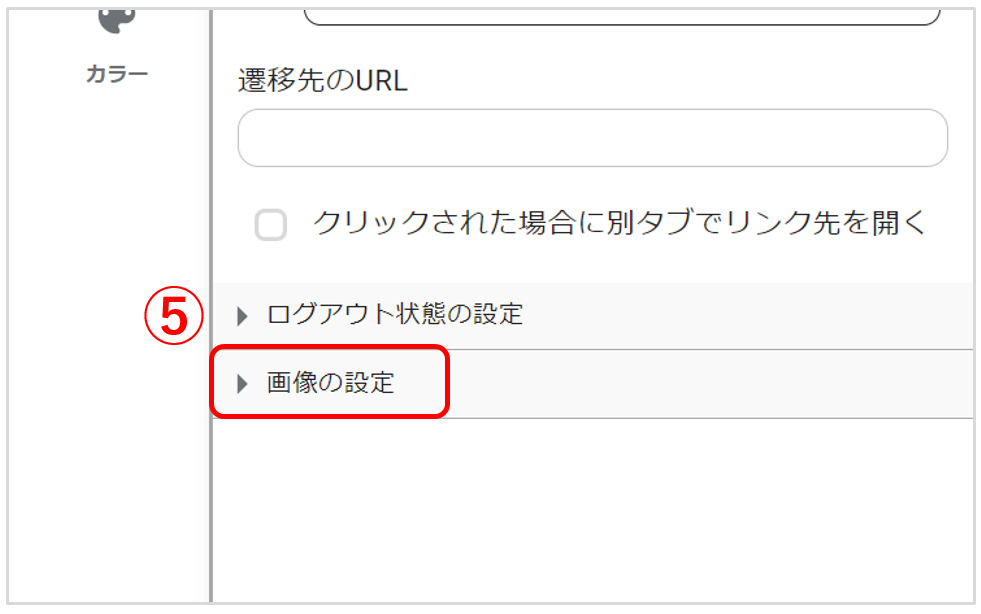Screen dimensions: 981x614
Task: Expand 画像の設定 via its triangle arrow
Action: (242, 384)
